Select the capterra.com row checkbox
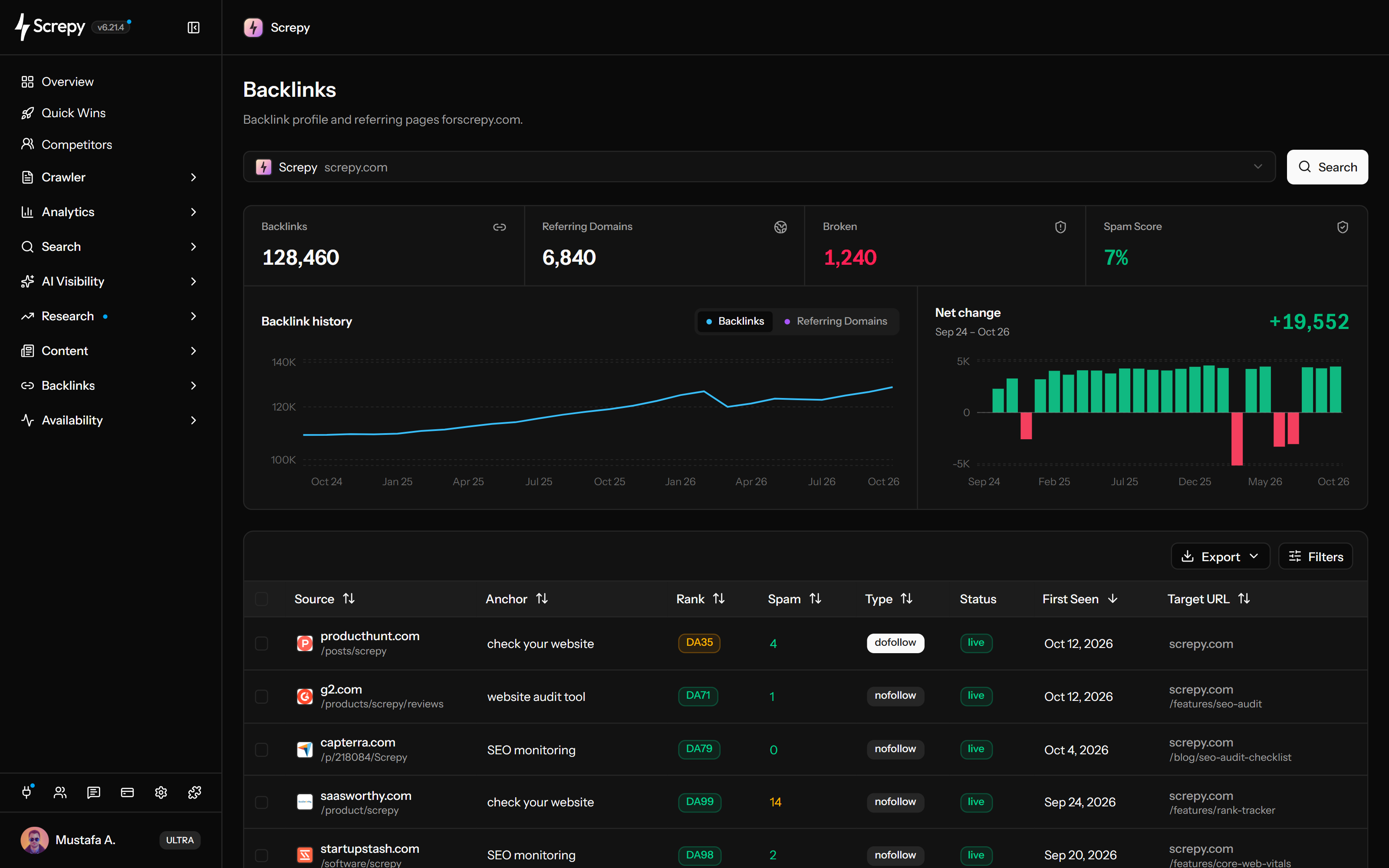Viewport: 1389px width, 868px height. (261, 749)
